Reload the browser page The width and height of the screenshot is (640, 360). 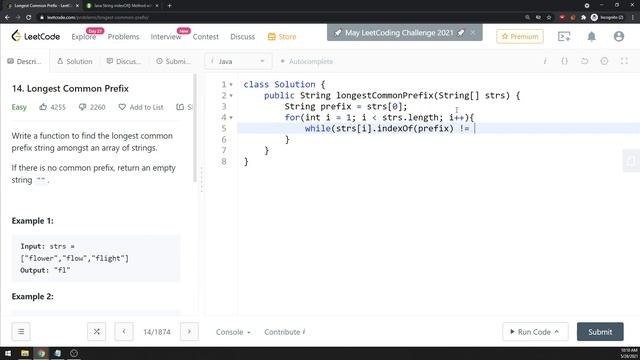tap(29, 18)
